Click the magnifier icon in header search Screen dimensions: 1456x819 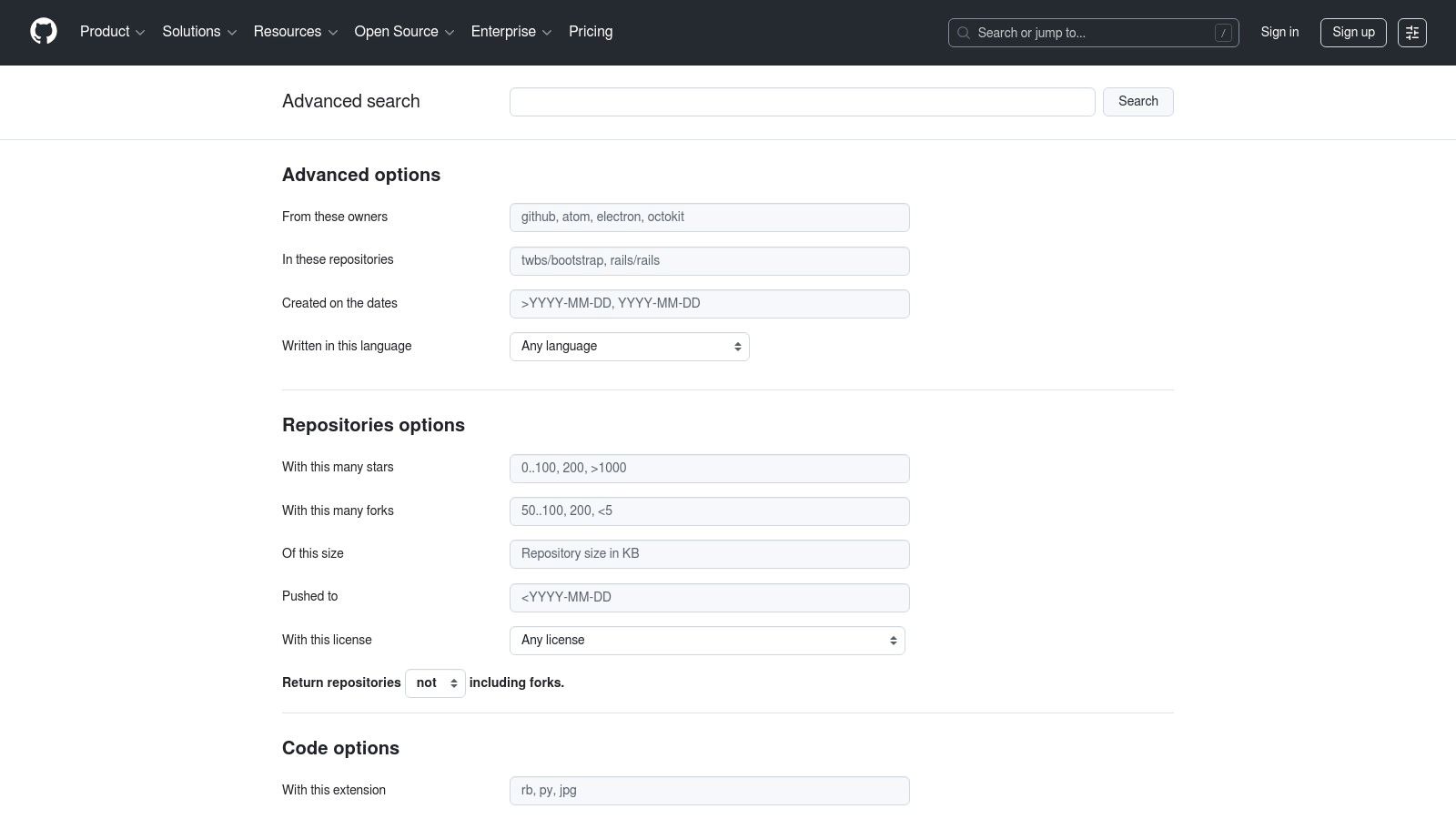[x=964, y=33]
